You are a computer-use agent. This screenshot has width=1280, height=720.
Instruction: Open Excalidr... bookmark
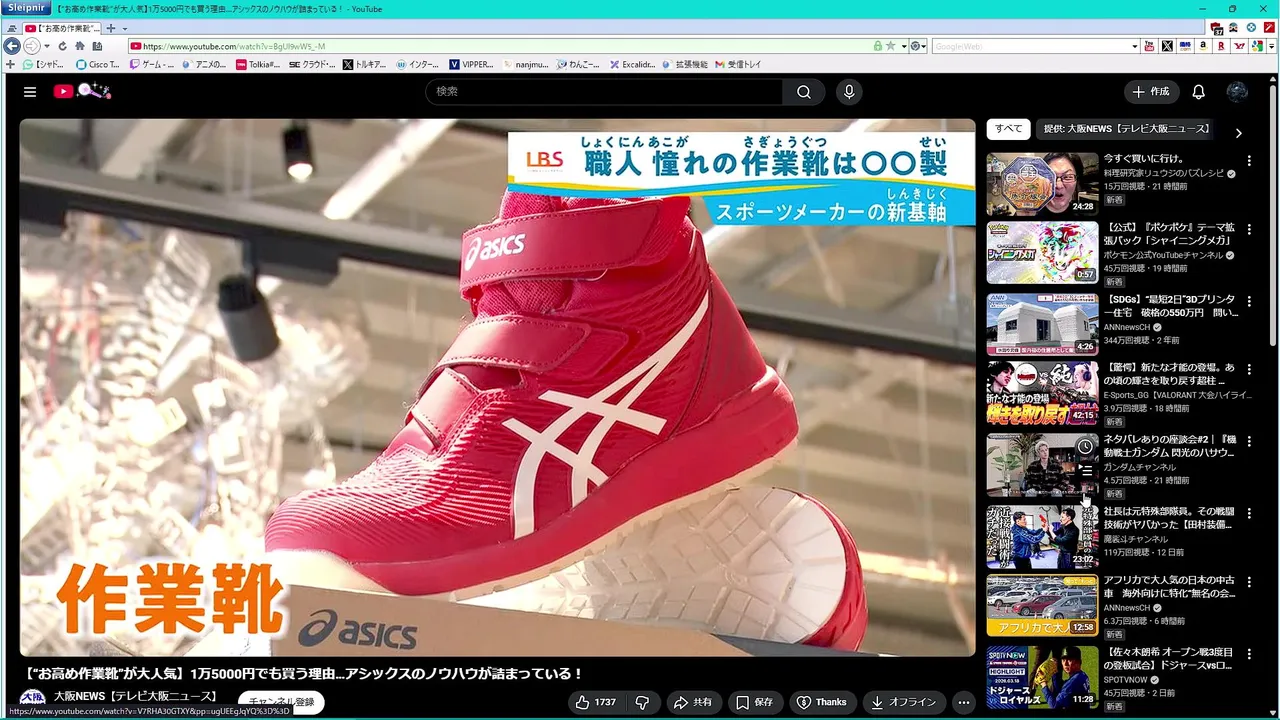[x=632, y=64]
